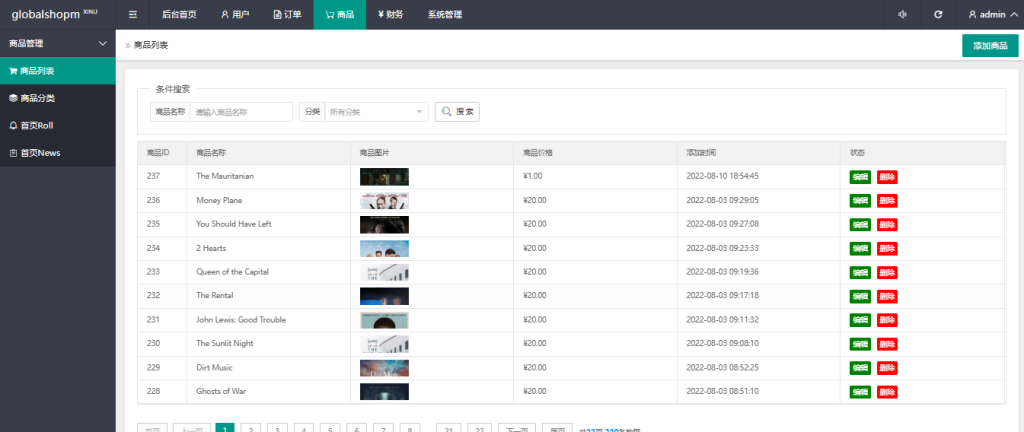1024x432 pixels.
Task: Click green edit button for The Mauritanian
Action: (860, 177)
